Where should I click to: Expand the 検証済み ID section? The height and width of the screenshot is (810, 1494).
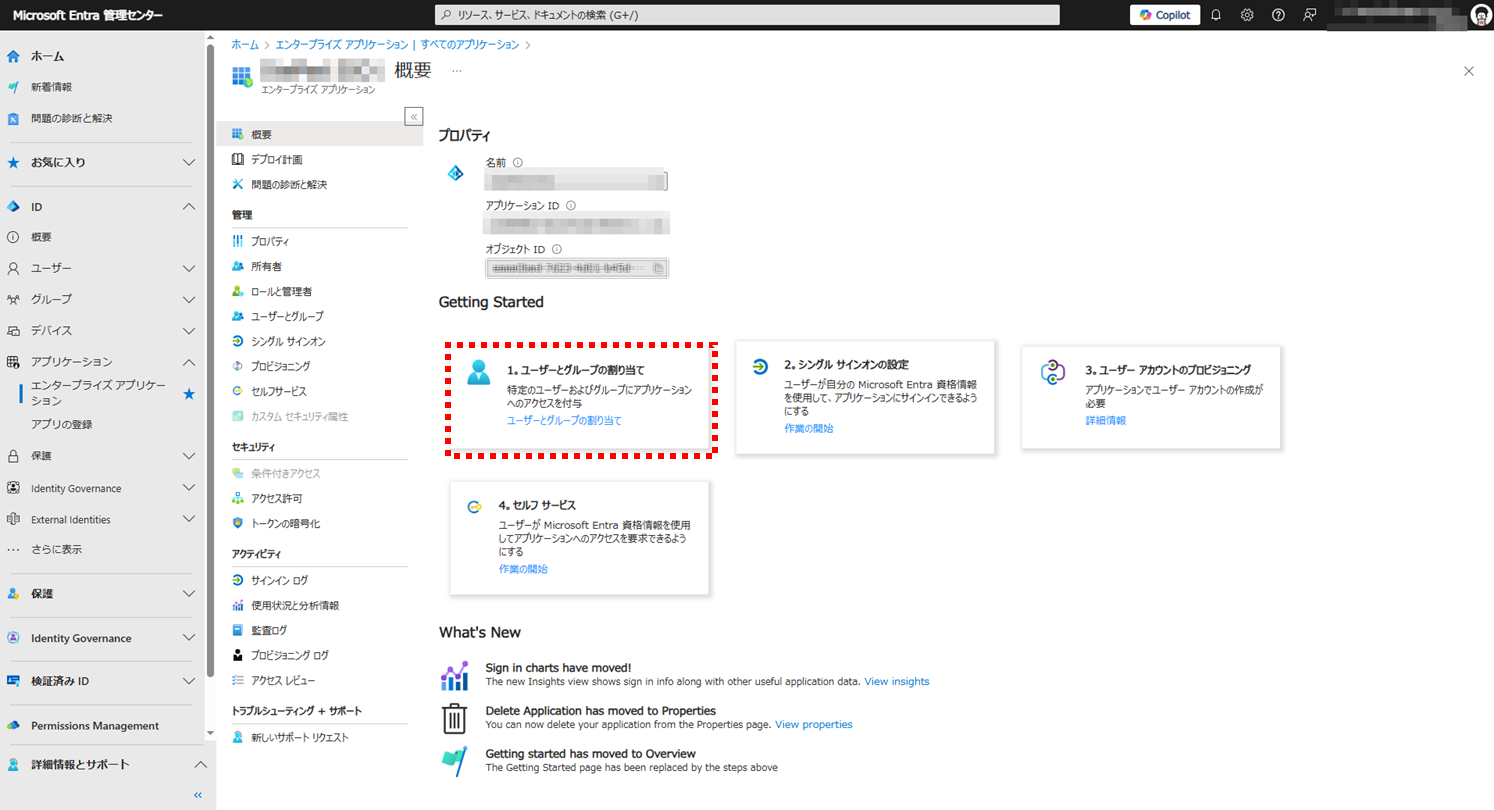(x=189, y=681)
